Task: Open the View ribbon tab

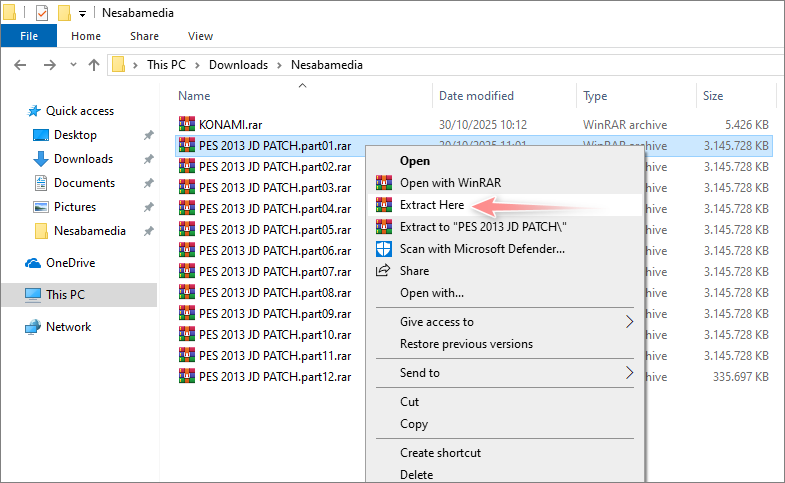Action: [200, 36]
